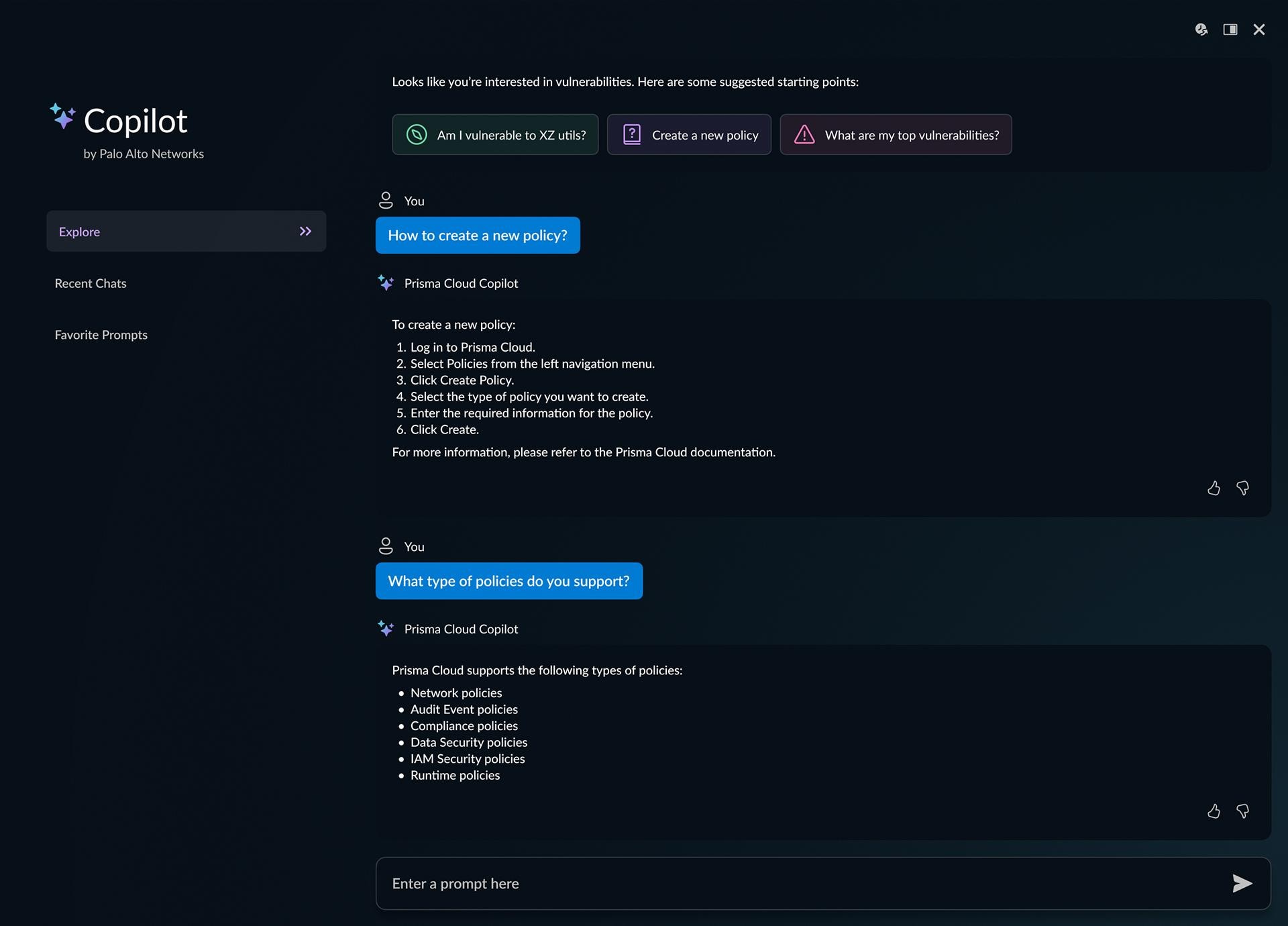Click warning triangle icon on vulnerabilities chip
This screenshot has width=1288, height=926.
[804, 135]
